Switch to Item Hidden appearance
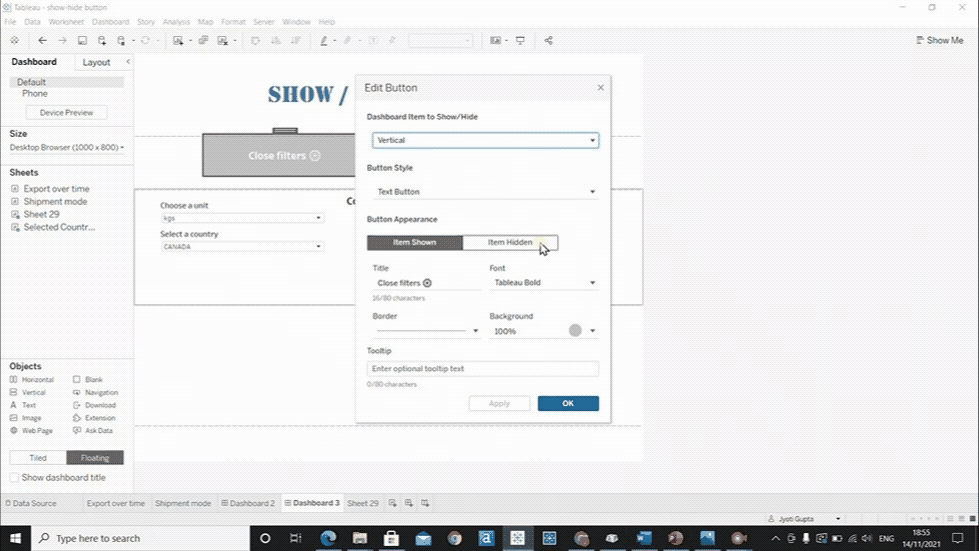979x551 pixels. coord(510,243)
